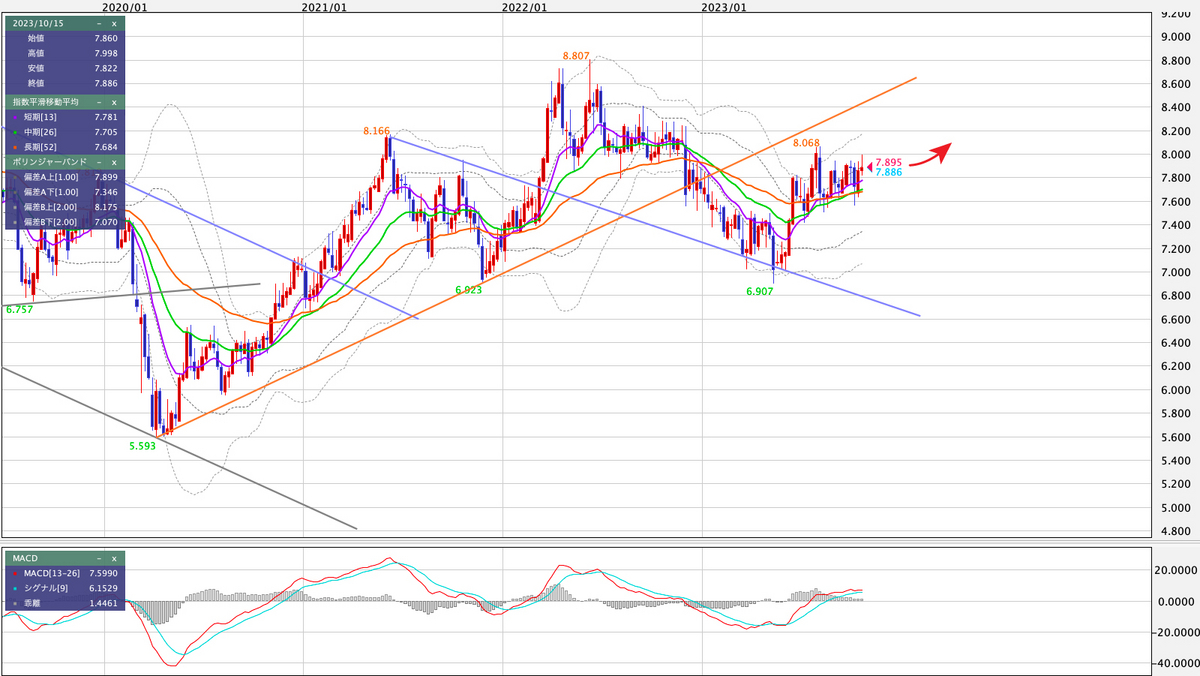1200x676 pixels.
Task: Minimize the 指数平滑移動平均 panel
Action: coord(100,102)
